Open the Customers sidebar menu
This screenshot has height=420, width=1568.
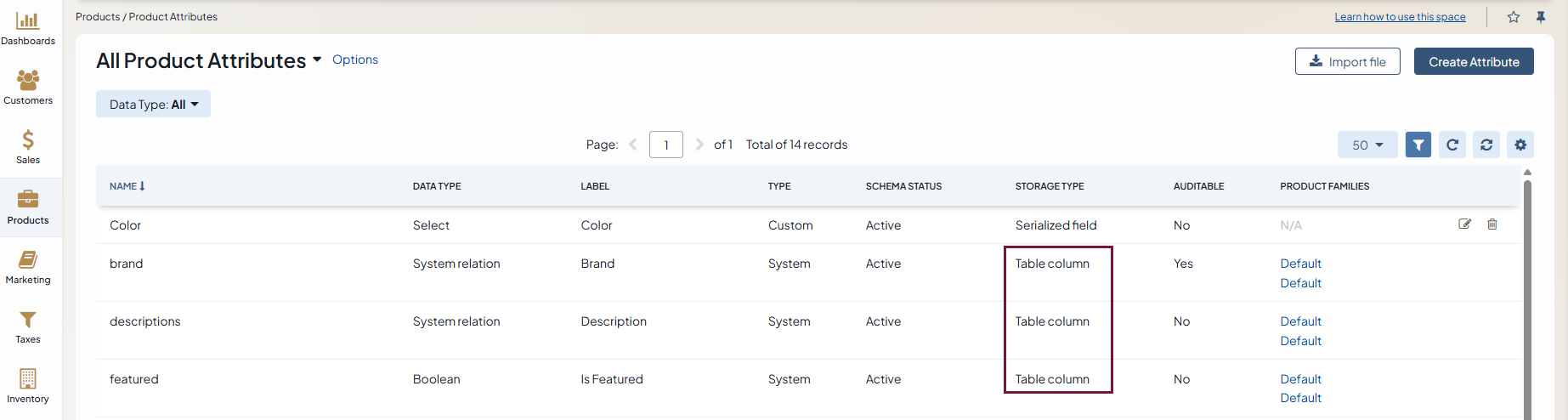pyautogui.click(x=28, y=88)
